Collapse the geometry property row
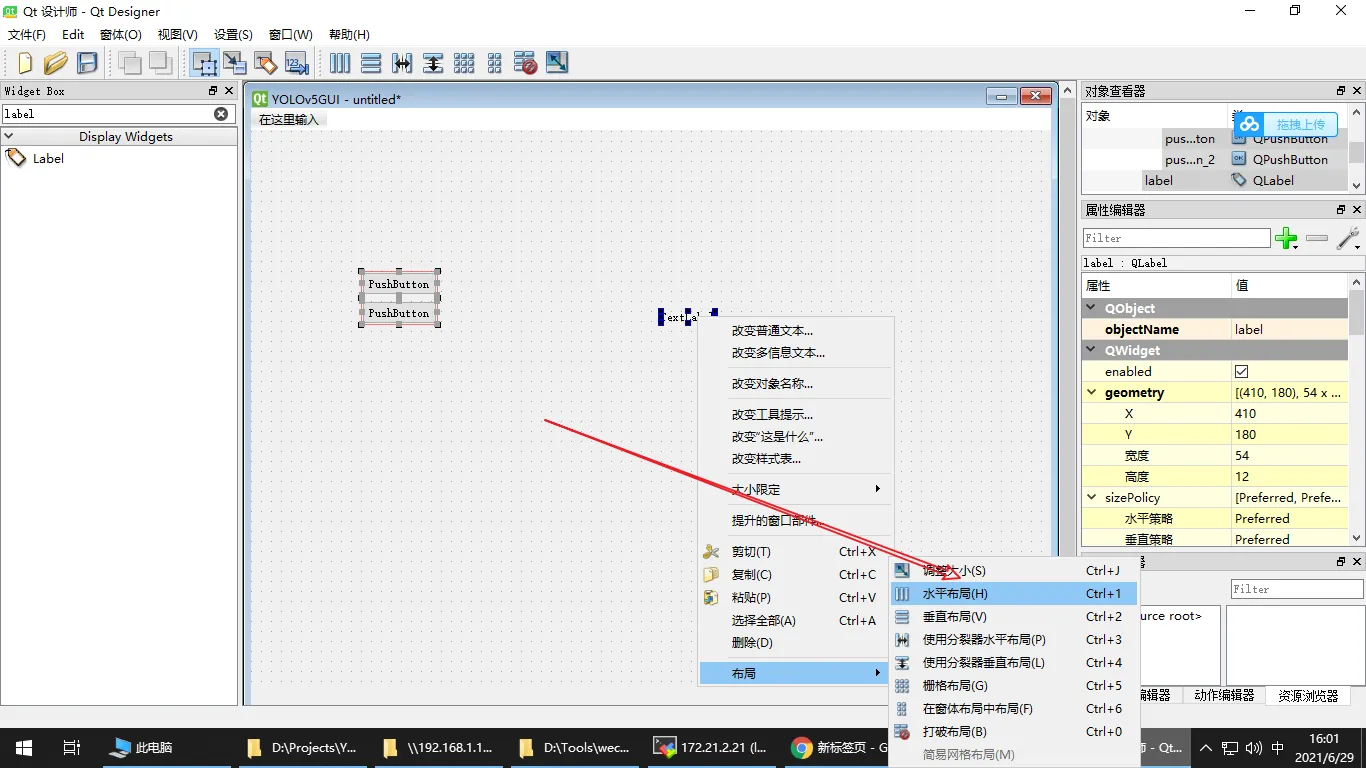The height and width of the screenshot is (768, 1366). pos(1092,392)
